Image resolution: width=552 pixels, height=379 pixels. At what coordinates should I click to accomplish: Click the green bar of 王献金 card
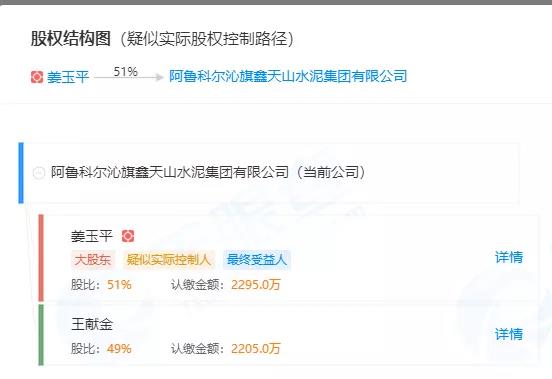(41, 335)
